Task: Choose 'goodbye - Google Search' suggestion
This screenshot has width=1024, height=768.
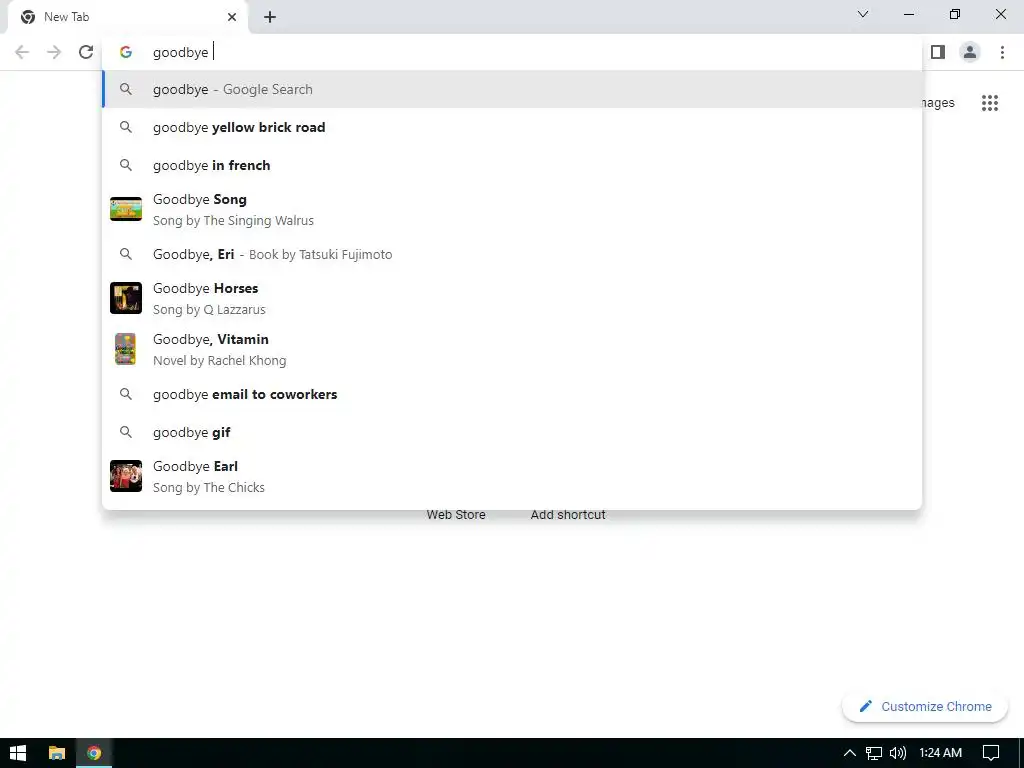Action: pos(512,89)
